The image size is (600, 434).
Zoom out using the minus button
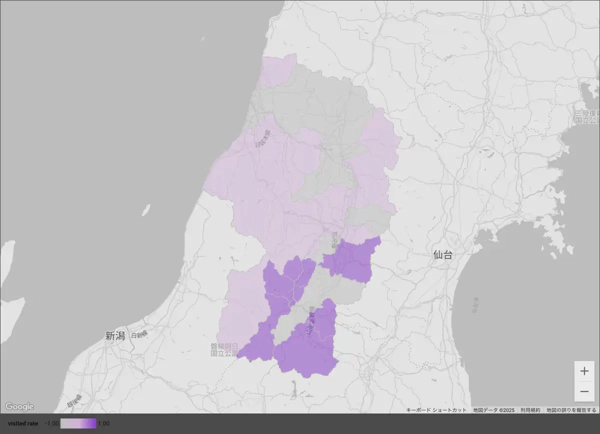pos(584,391)
